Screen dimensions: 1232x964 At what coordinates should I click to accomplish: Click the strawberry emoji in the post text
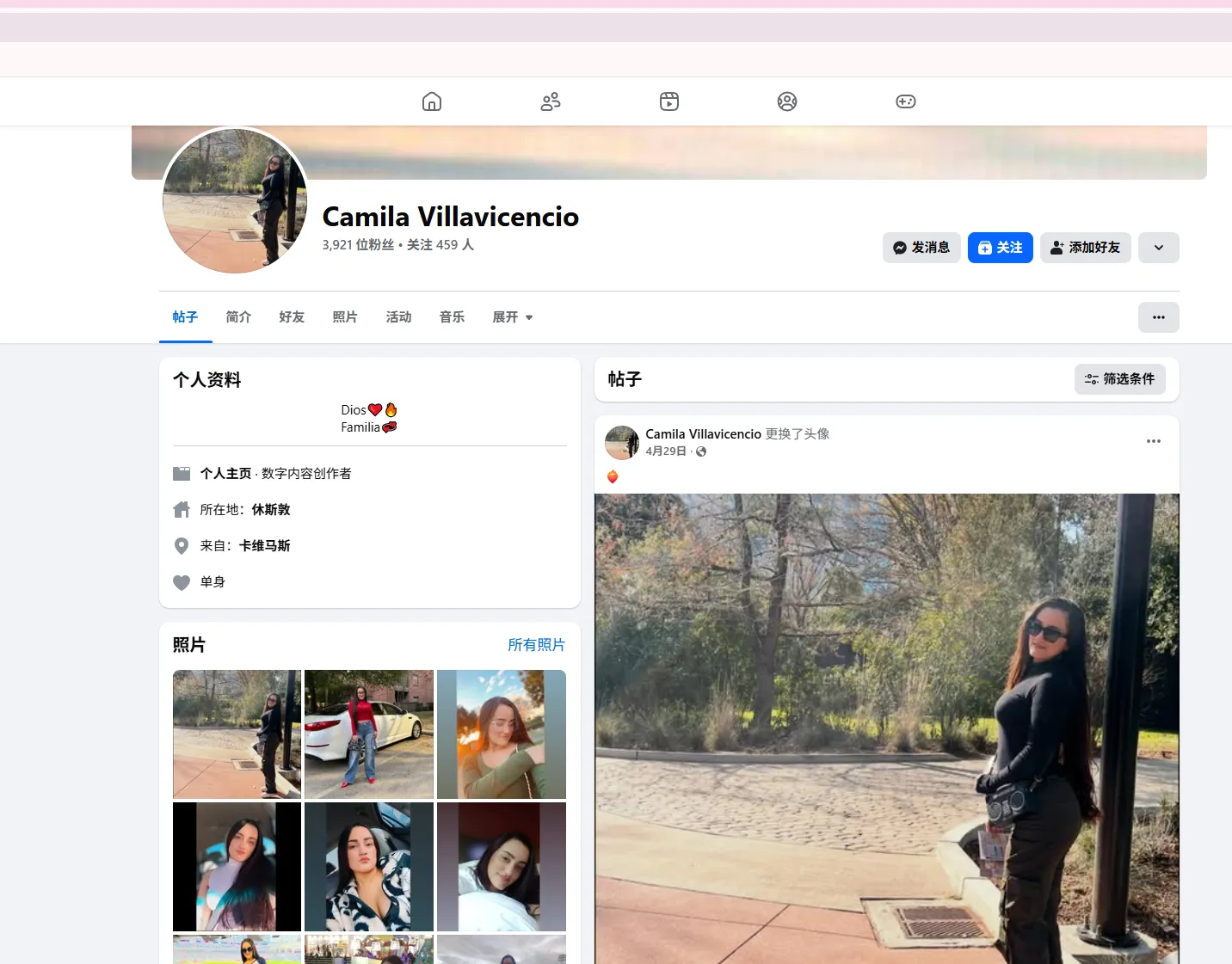point(612,476)
